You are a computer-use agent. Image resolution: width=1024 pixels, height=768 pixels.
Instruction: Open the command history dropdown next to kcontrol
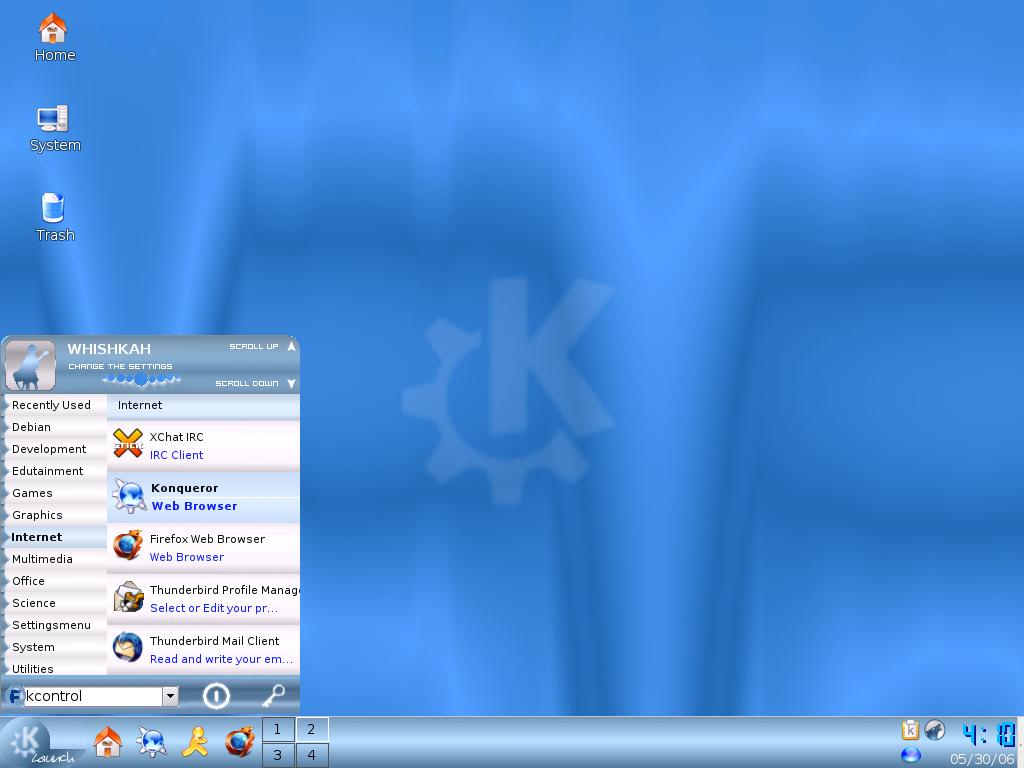[170, 696]
